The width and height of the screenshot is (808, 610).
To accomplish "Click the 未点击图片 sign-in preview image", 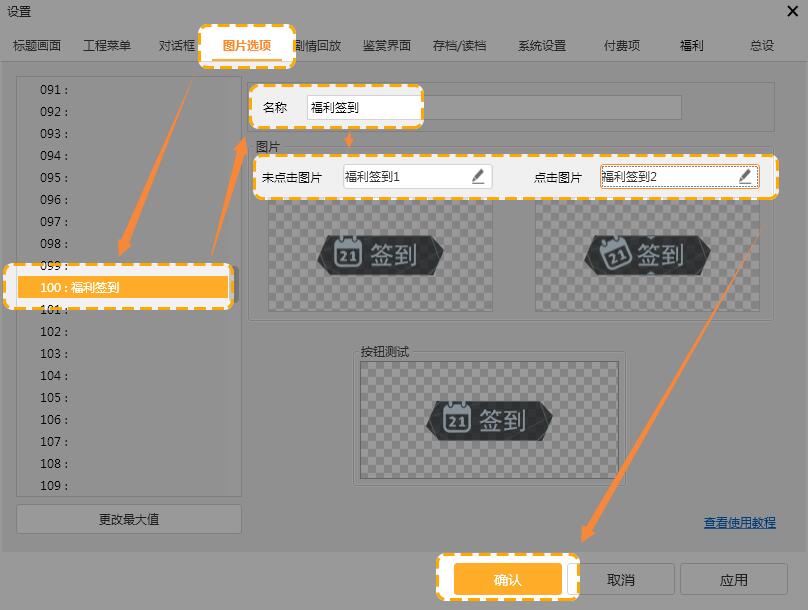I will pyautogui.click(x=380, y=255).
